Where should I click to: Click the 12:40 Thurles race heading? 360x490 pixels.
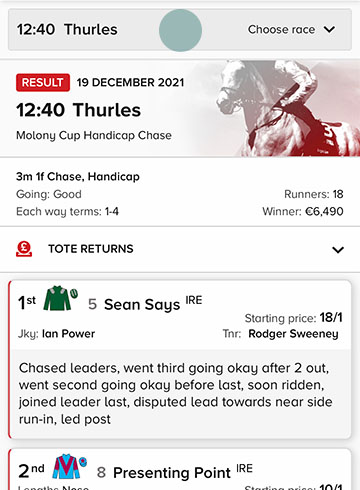tap(79, 110)
